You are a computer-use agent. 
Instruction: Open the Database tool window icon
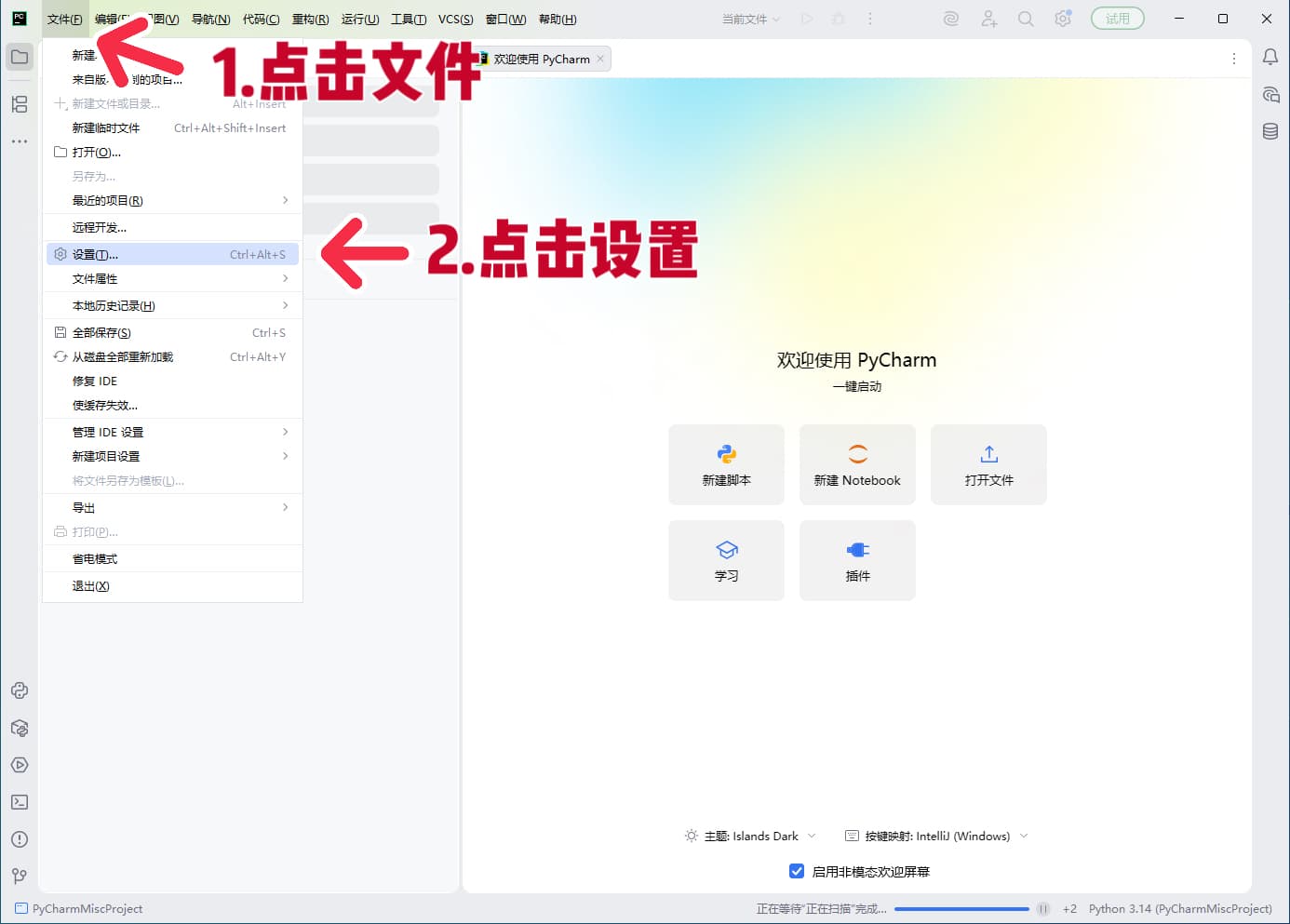click(x=1270, y=131)
